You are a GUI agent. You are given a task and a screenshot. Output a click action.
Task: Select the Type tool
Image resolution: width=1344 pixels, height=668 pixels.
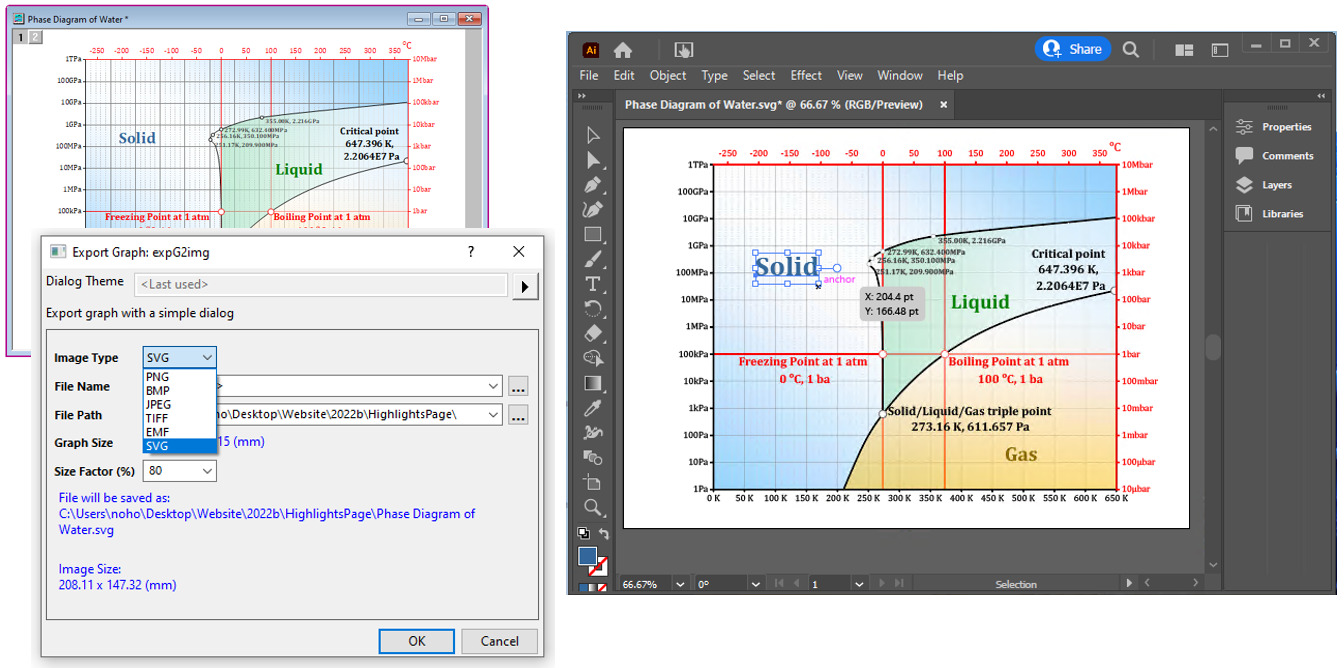pos(593,284)
